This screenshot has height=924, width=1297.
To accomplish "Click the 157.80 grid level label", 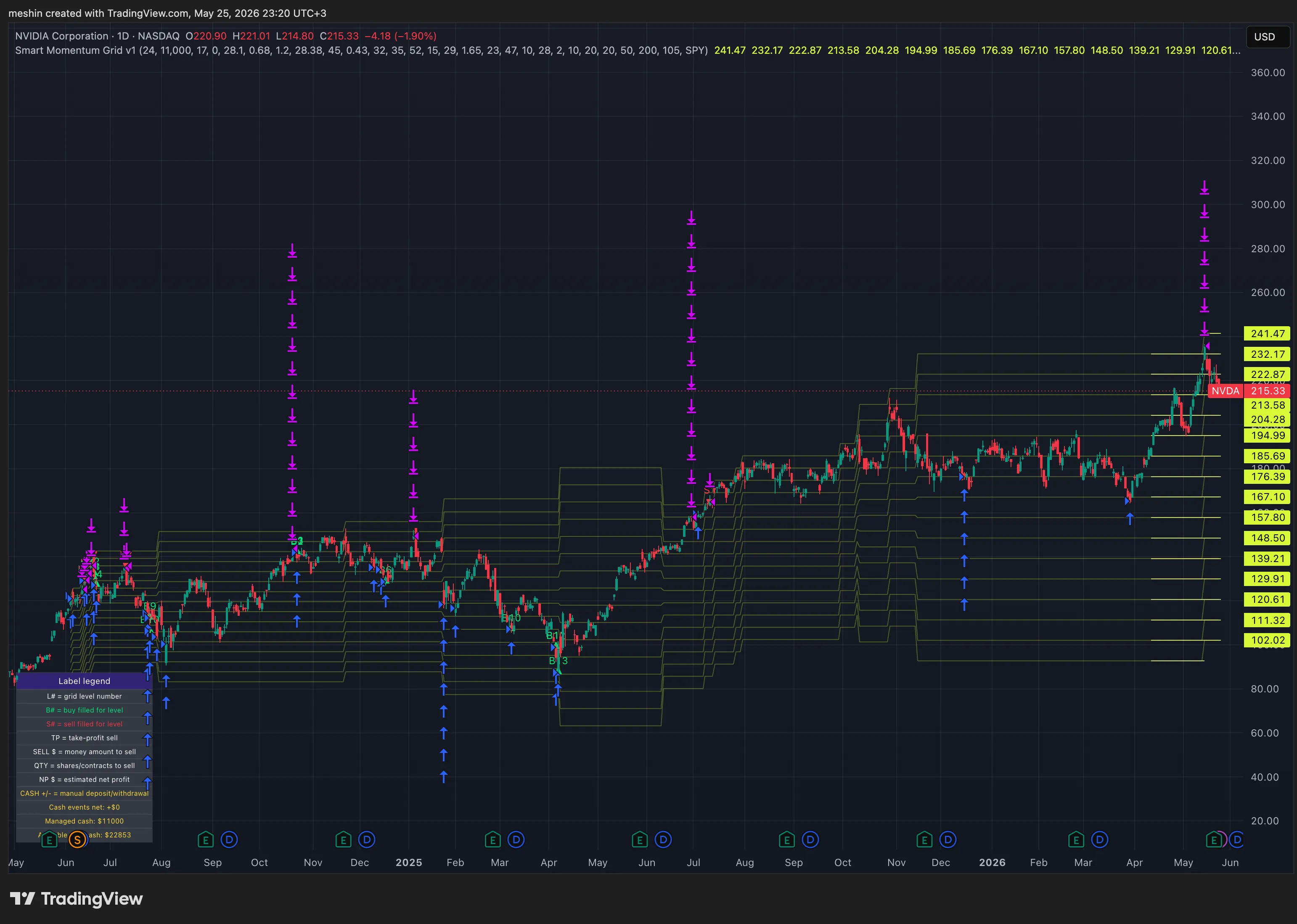I will point(1268,517).
